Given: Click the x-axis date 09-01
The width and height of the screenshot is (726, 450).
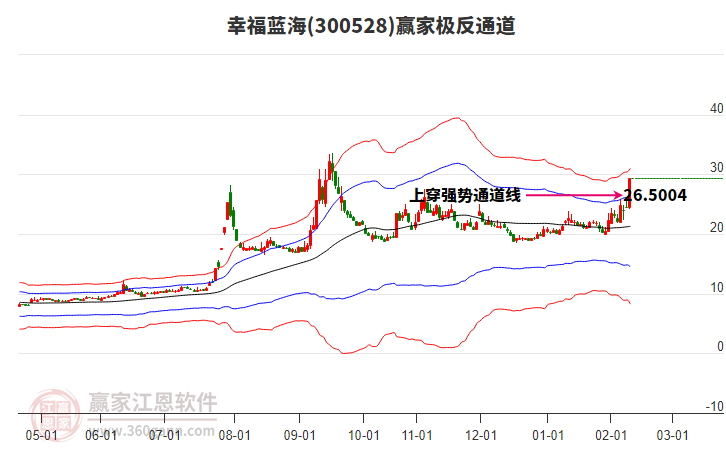Looking at the screenshot, I should [x=300, y=436].
